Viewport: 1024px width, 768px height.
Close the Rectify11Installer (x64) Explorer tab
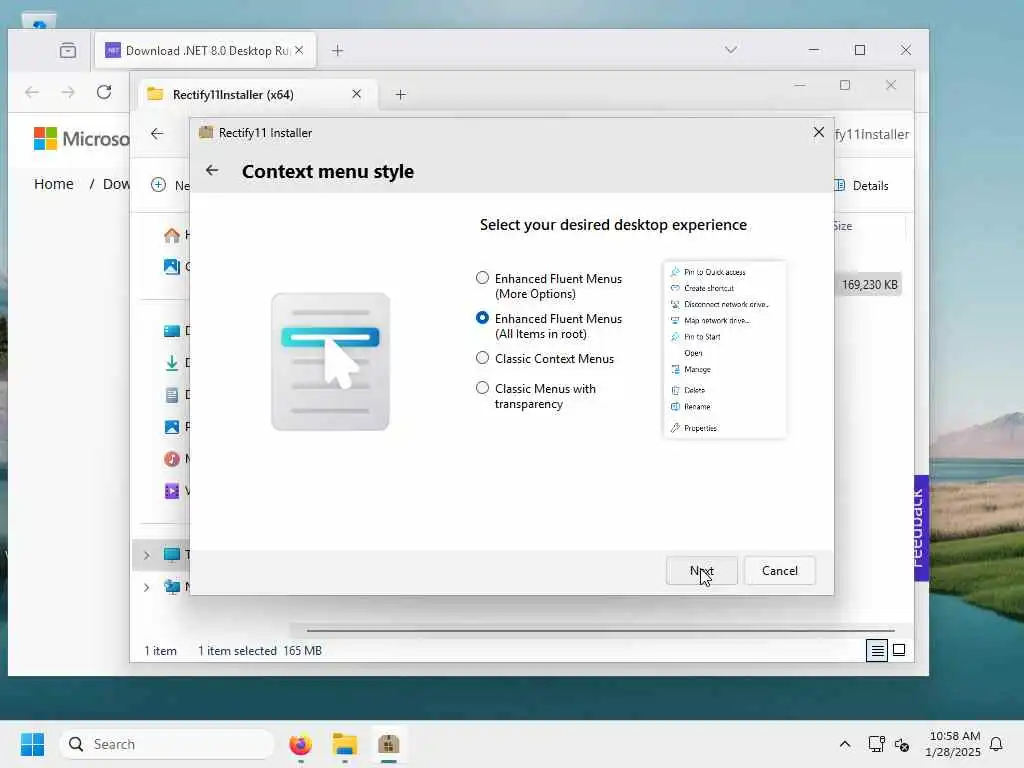coord(357,94)
